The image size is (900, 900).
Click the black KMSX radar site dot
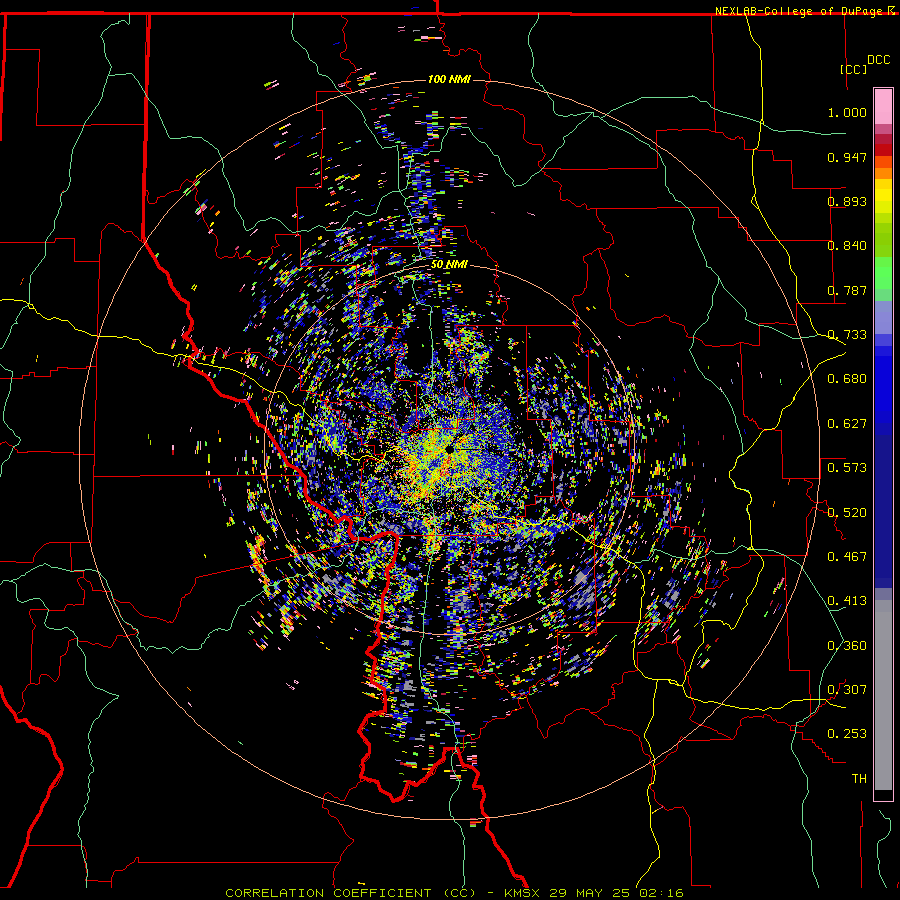pos(449,449)
